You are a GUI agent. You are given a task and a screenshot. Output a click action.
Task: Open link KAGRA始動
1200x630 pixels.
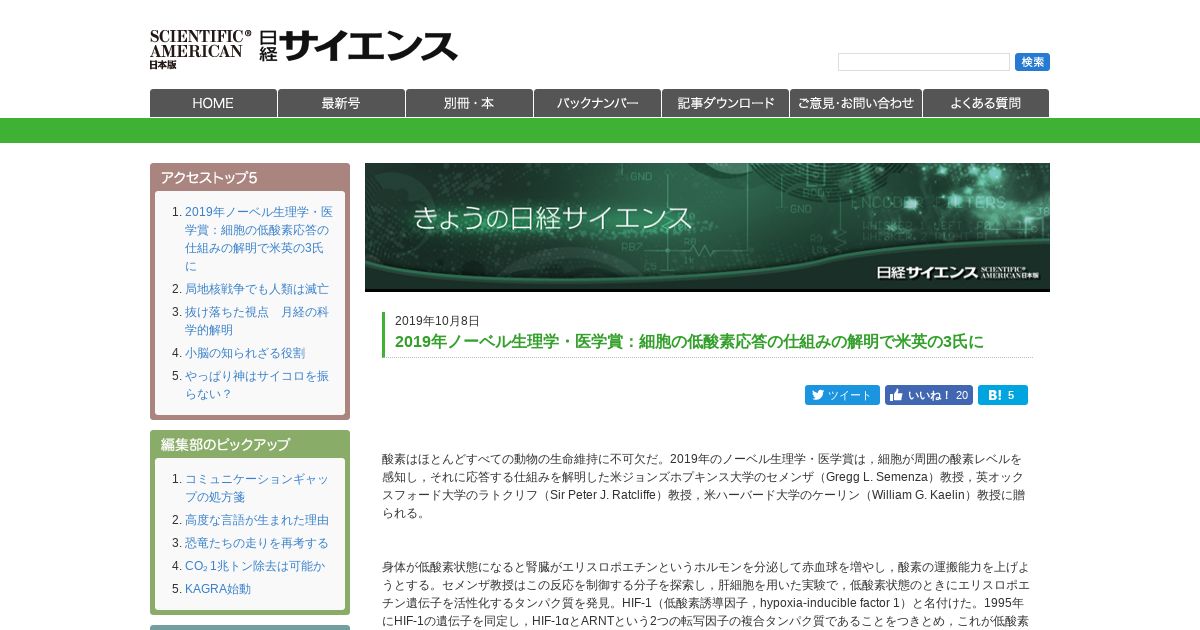[x=218, y=589]
